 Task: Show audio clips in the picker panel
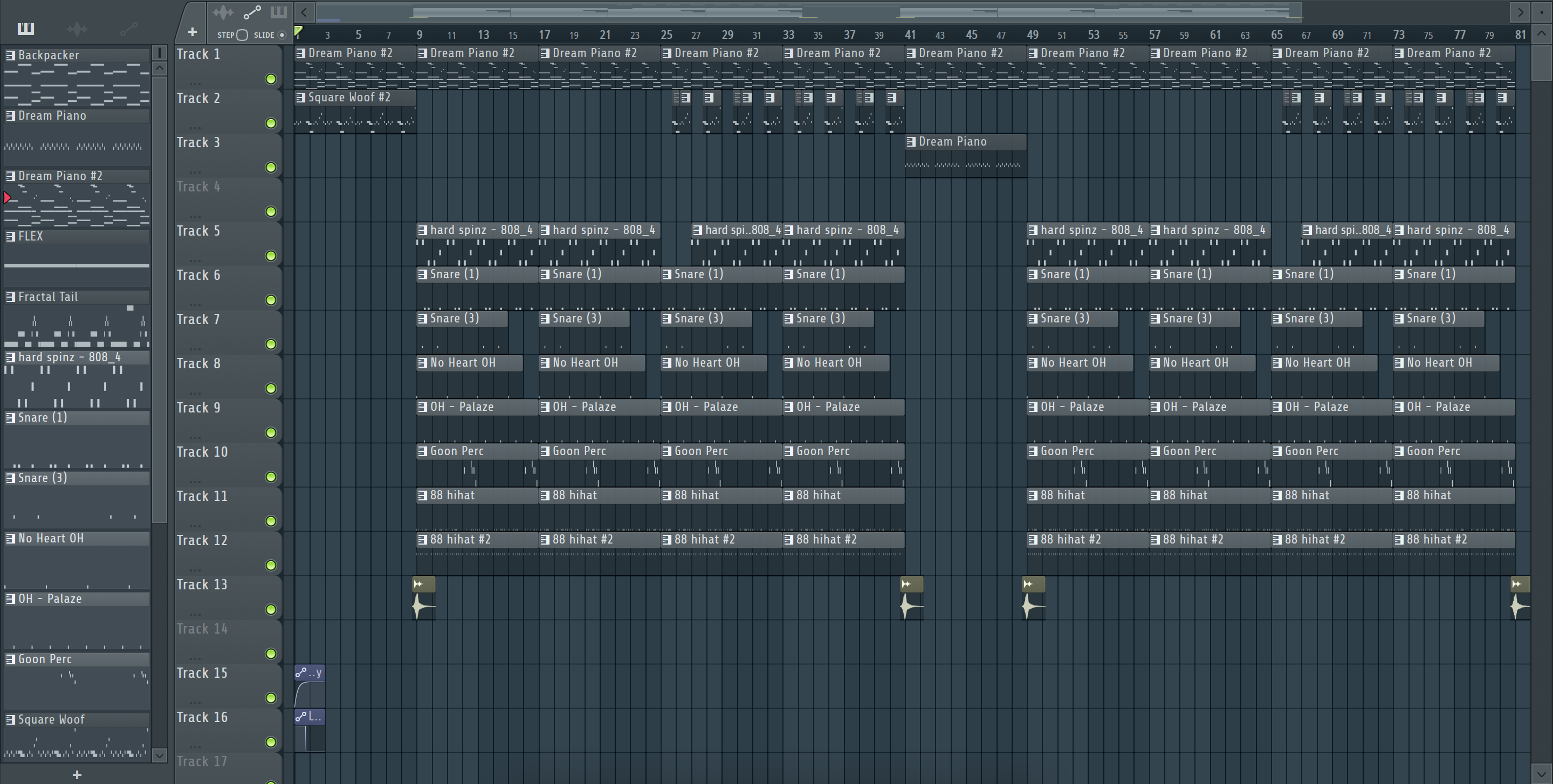(x=77, y=29)
